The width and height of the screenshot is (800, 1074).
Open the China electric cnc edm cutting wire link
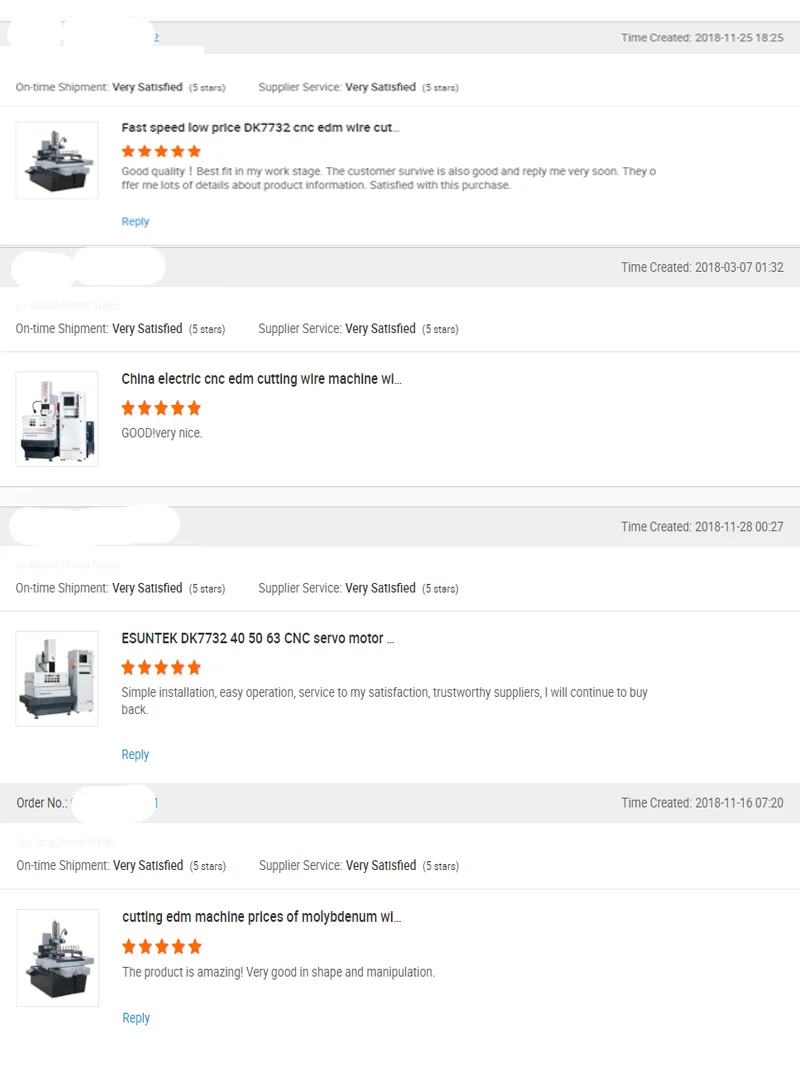pos(261,379)
